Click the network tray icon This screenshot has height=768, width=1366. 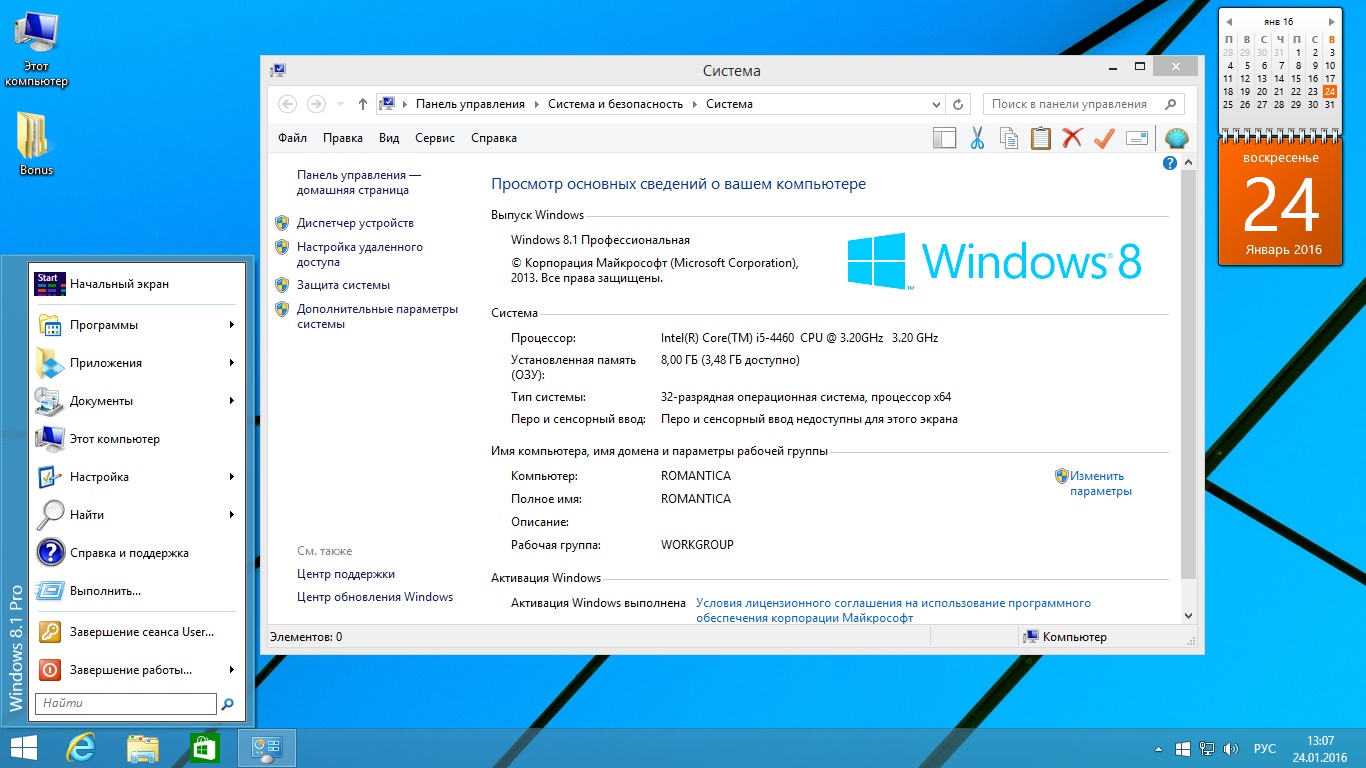(x=1208, y=749)
